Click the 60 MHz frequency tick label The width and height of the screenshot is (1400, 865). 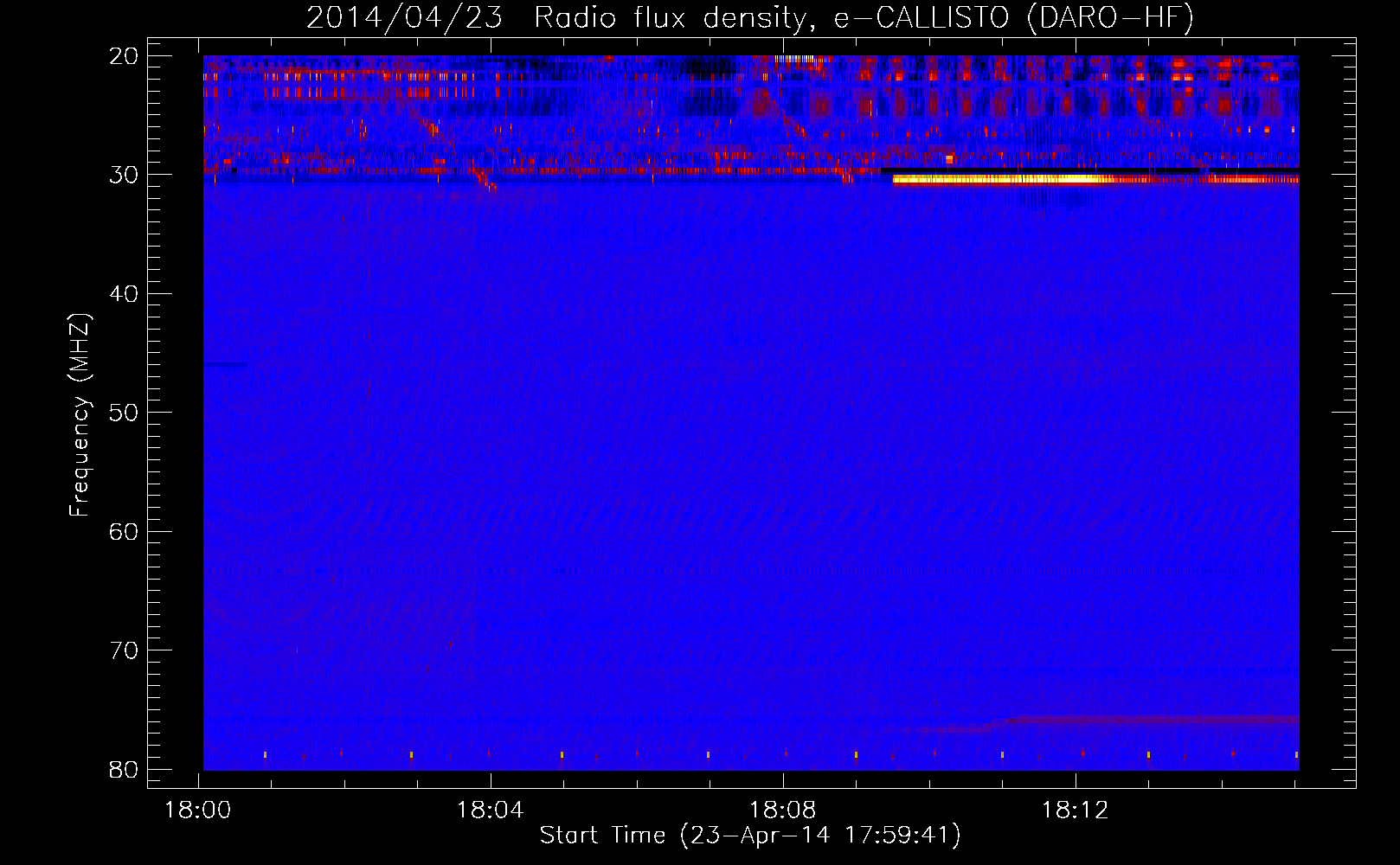[x=124, y=531]
